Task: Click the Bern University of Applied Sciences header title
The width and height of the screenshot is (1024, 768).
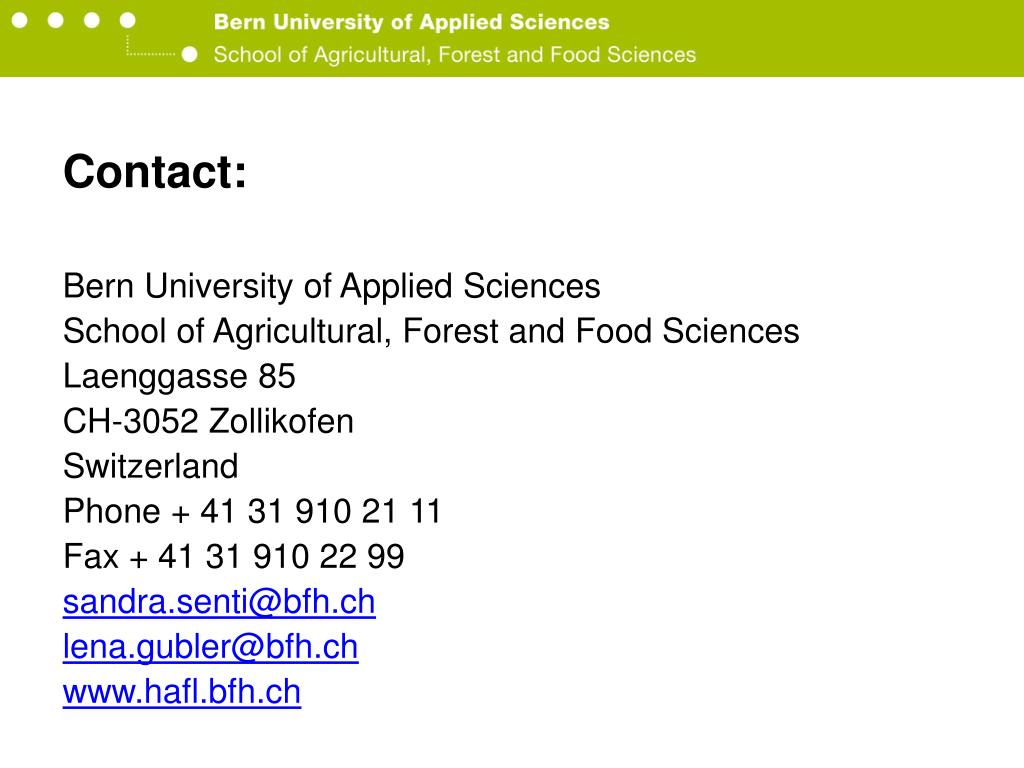Action: click(x=411, y=22)
